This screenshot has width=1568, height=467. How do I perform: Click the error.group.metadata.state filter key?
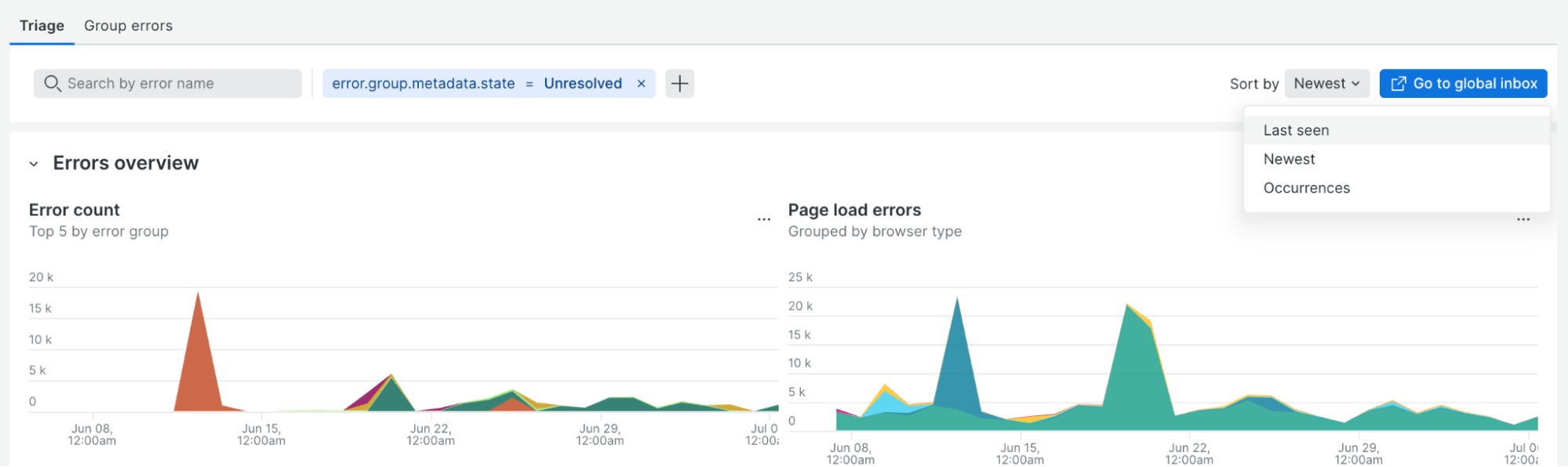[x=423, y=84]
